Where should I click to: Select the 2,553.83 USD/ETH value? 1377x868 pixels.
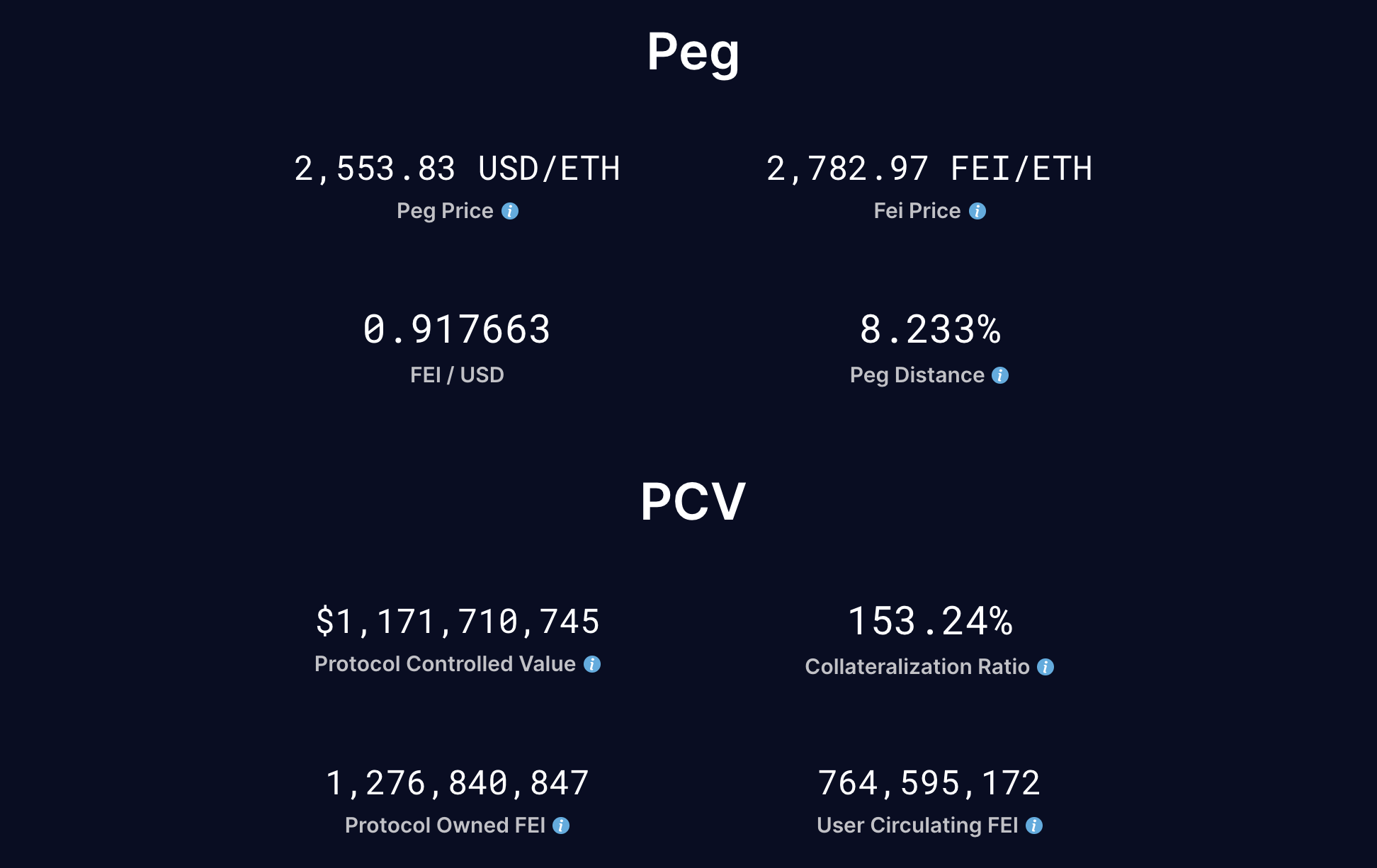point(457,169)
